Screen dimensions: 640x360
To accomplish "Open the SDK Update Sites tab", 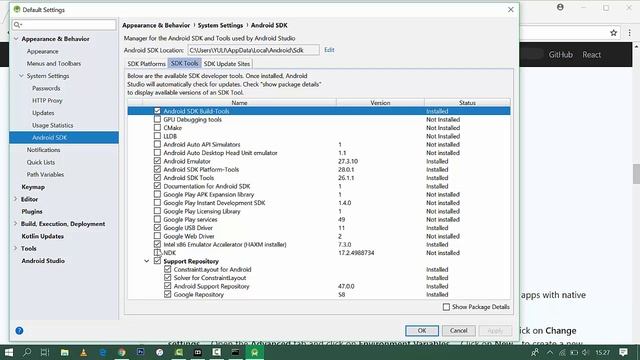I will click(x=227, y=64).
